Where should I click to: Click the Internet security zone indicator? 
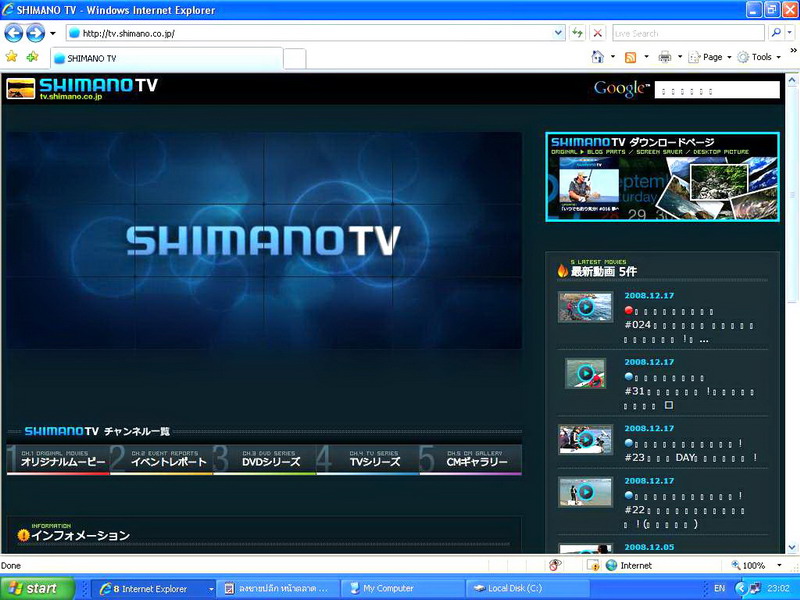click(629, 565)
